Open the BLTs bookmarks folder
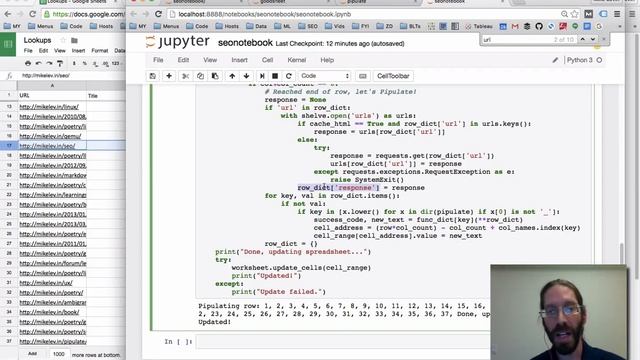The height and width of the screenshot is (360, 640). pyautogui.click(x=411, y=26)
